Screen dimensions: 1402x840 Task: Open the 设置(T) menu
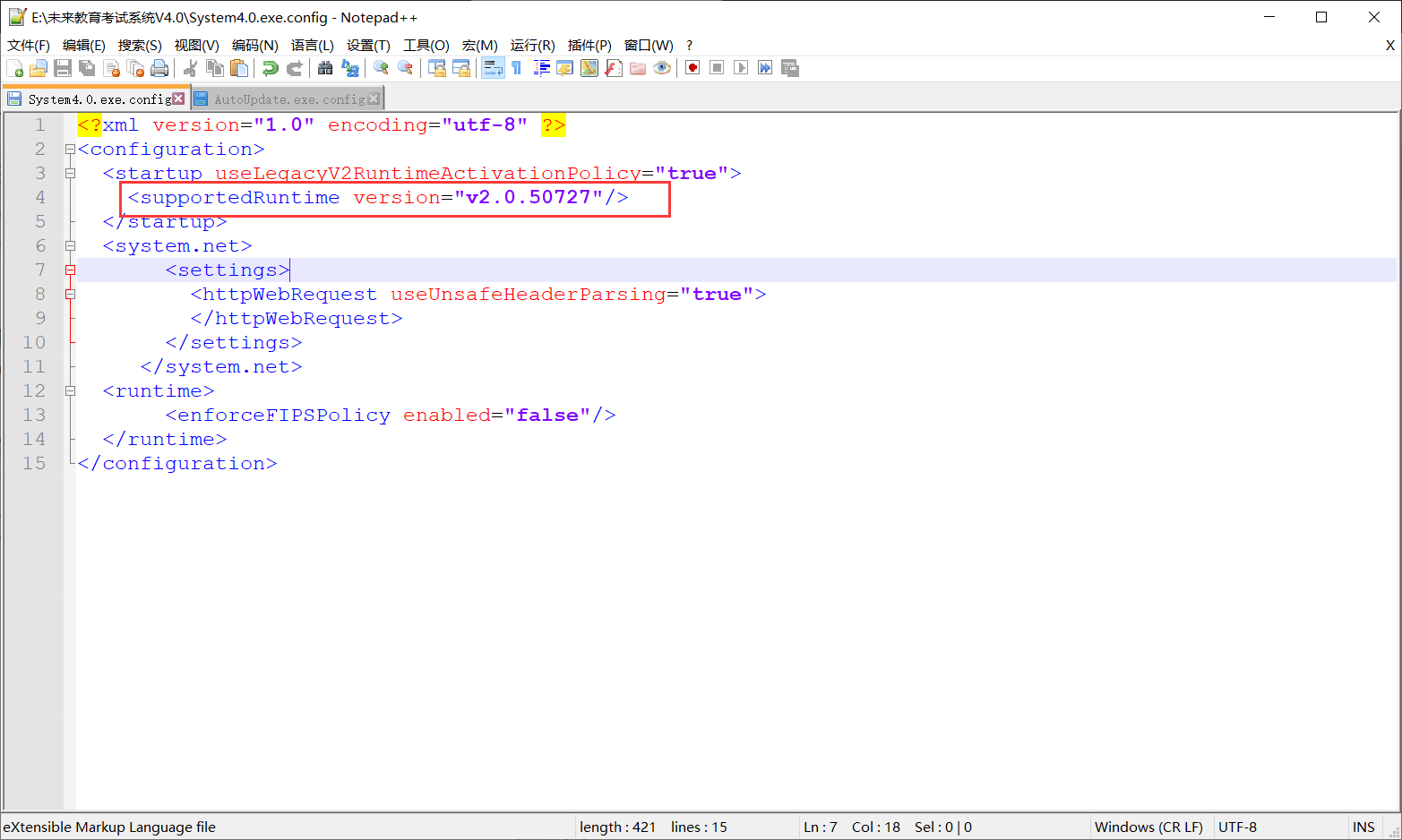pos(368,45)
